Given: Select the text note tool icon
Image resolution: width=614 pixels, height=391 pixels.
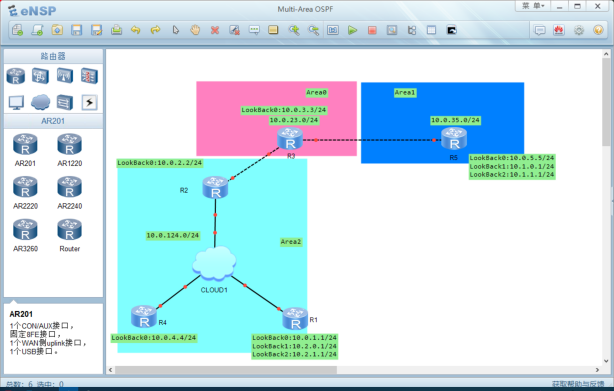Looking at the screenshot, I should (254, 30).
